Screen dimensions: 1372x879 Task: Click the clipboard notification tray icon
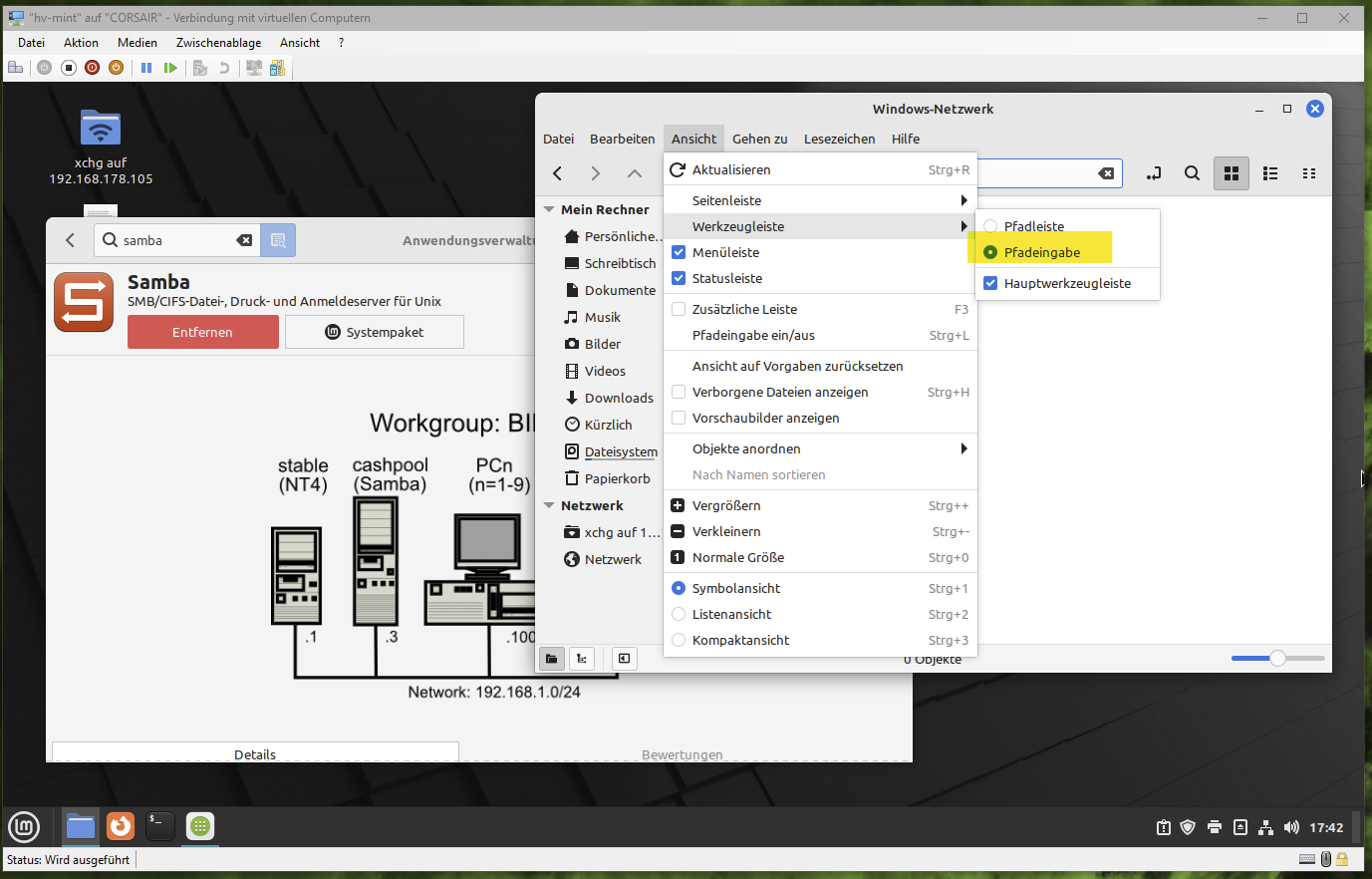pyautogui.click(x=1163, y=827)
